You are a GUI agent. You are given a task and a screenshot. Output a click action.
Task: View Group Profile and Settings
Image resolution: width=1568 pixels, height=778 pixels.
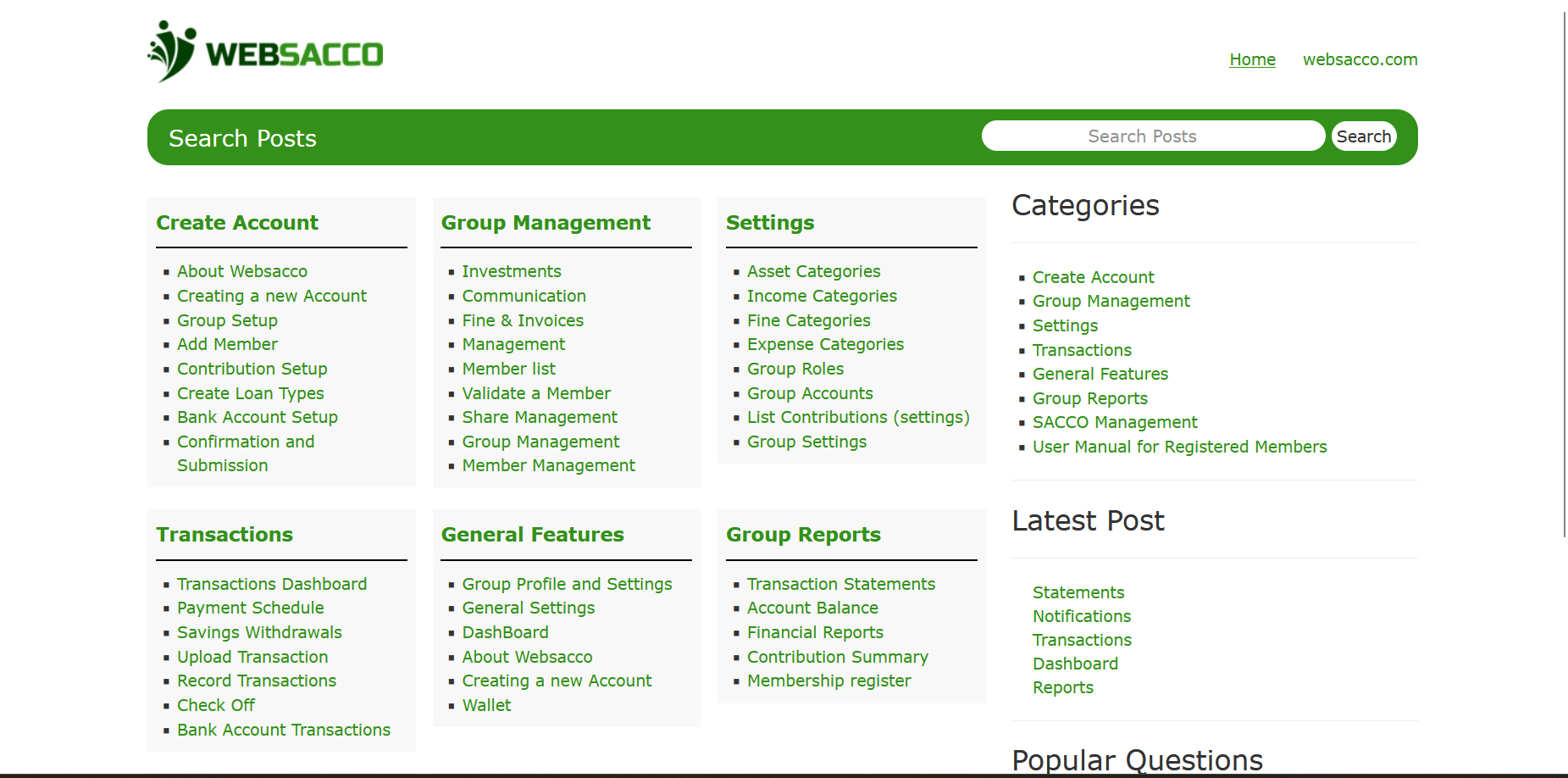click(567, 584)
